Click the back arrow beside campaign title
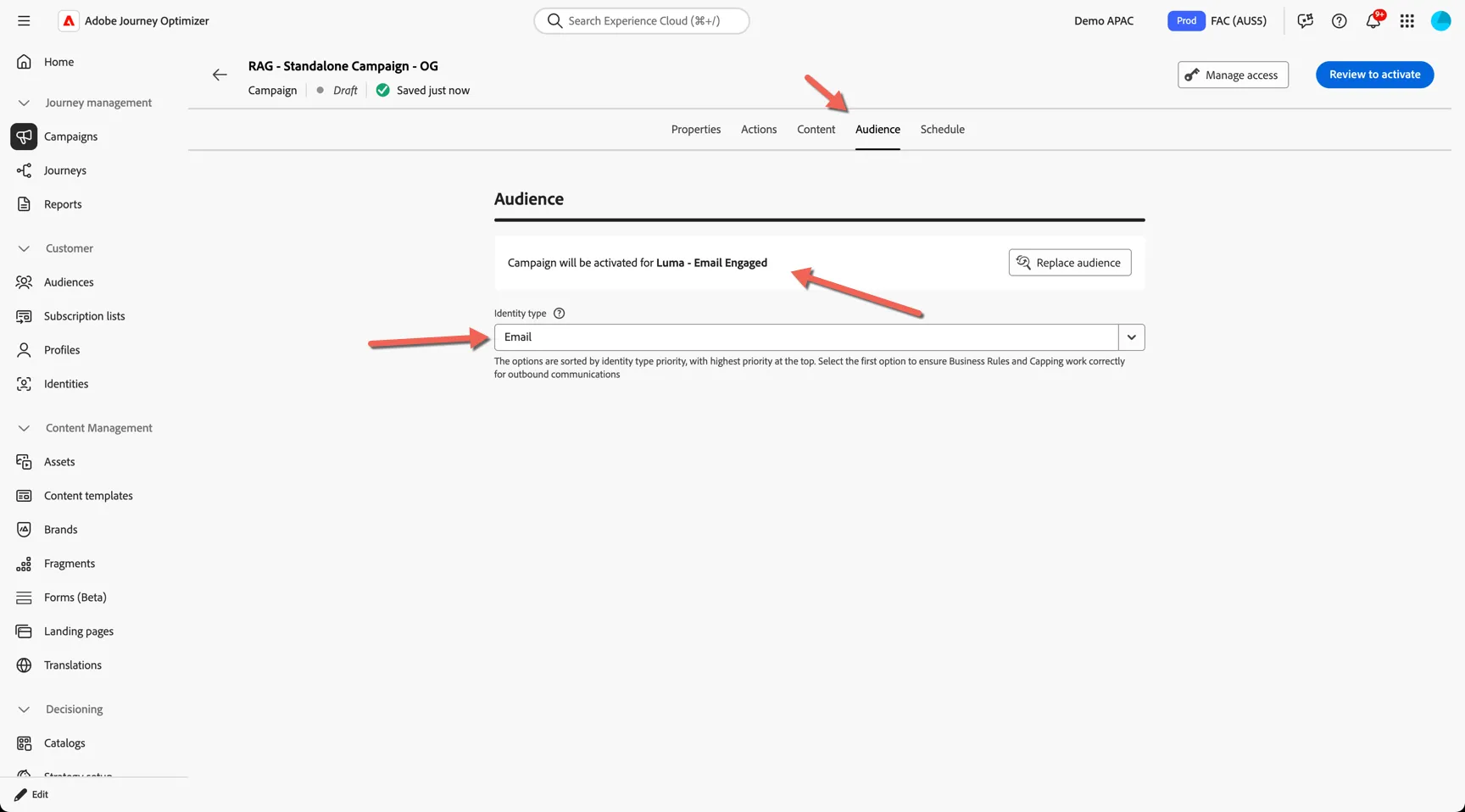 tap(220, 75)
